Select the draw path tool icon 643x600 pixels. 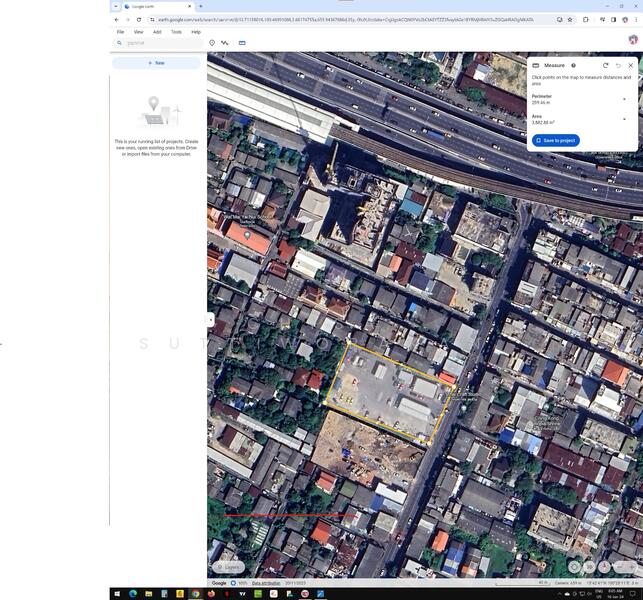pos(225,43)
